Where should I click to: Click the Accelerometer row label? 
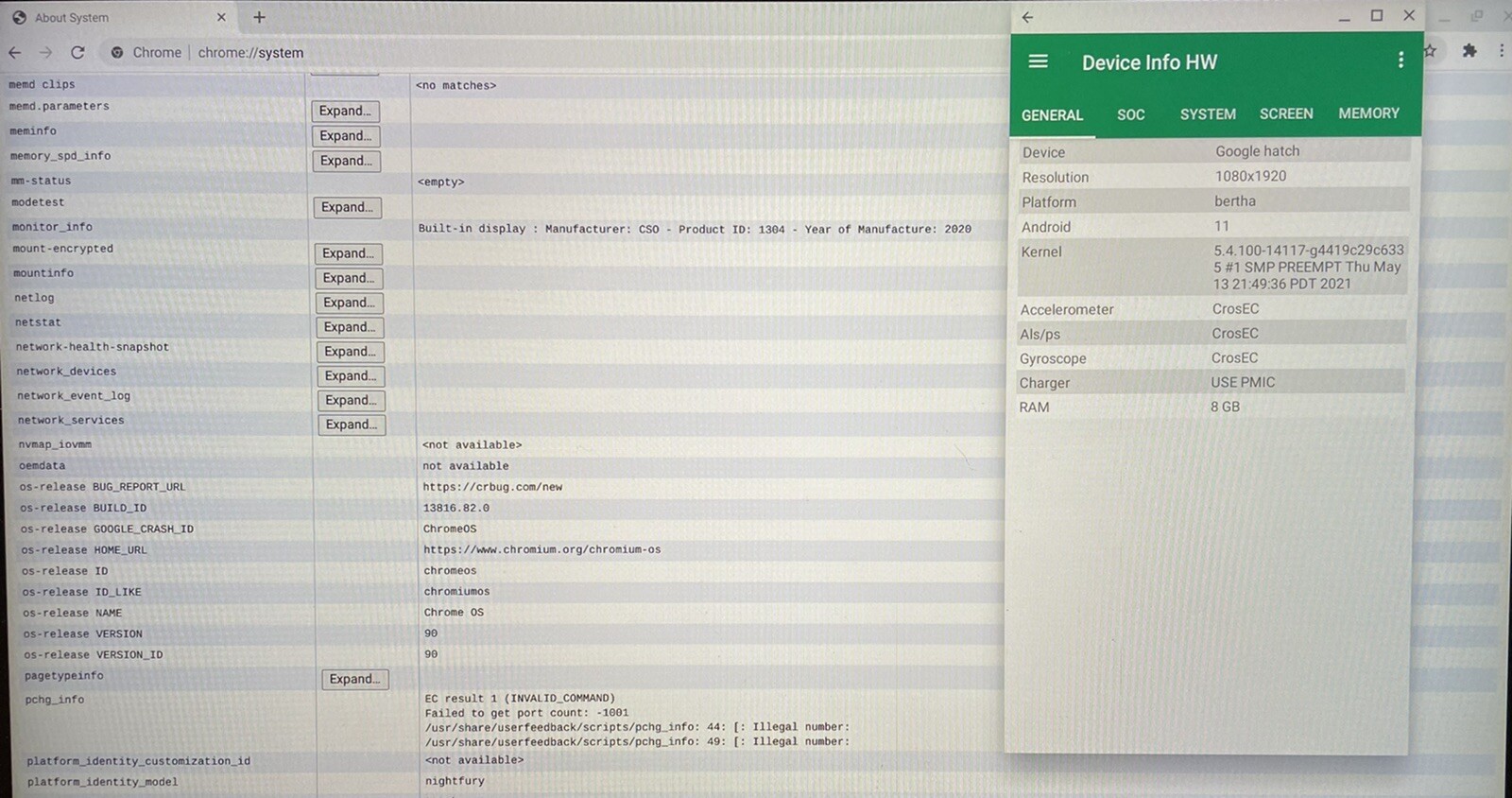[1067, 309]
